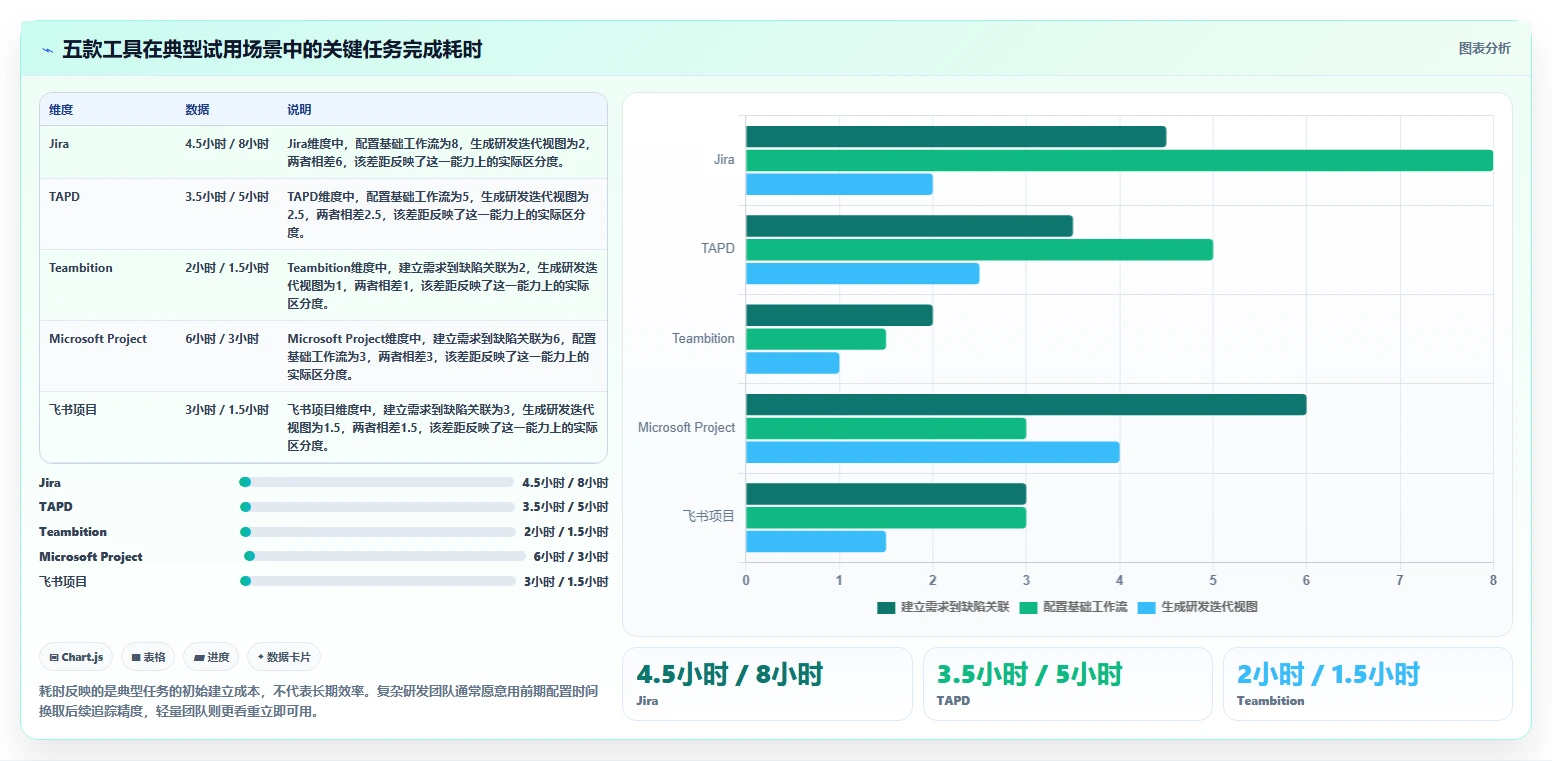Click the 图表分析 label in header

point(1484,48)
